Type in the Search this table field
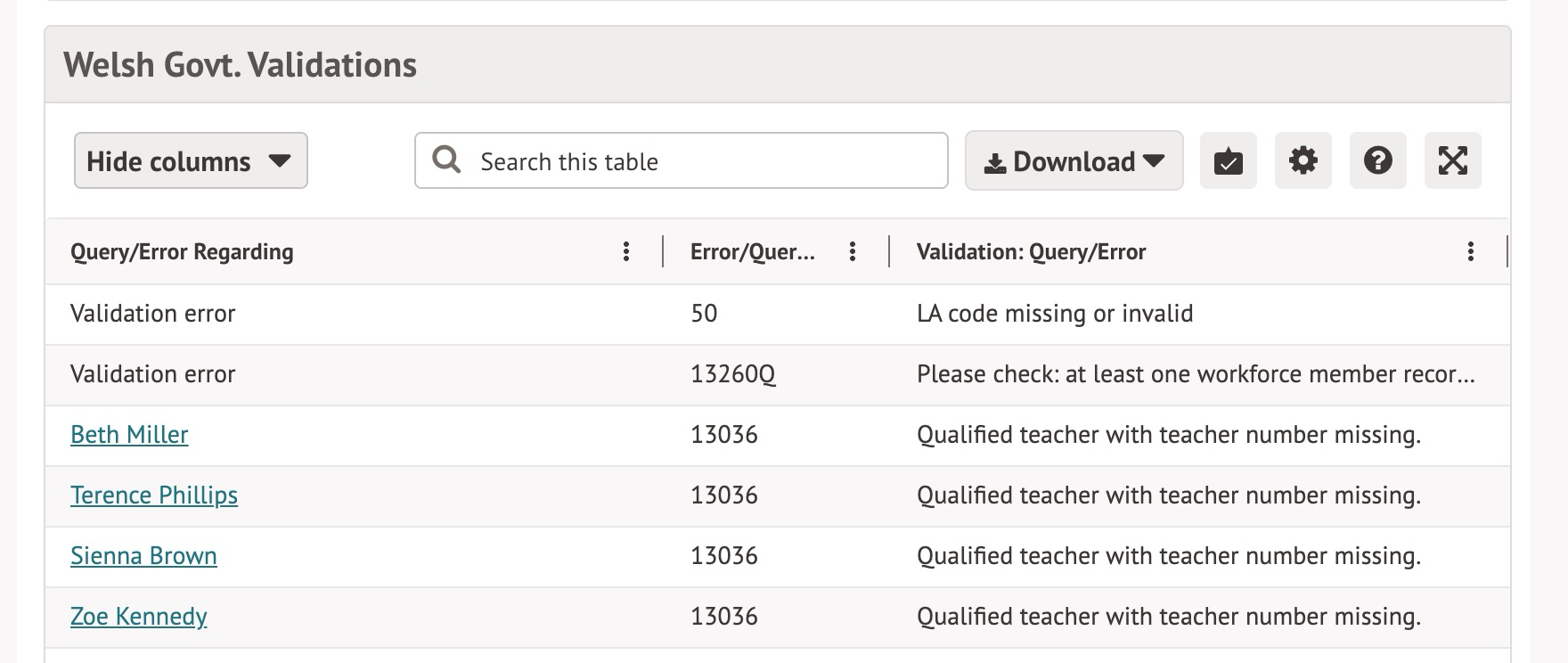The height and width of the screenshot is (663, 1568). [x=695, y=161]
